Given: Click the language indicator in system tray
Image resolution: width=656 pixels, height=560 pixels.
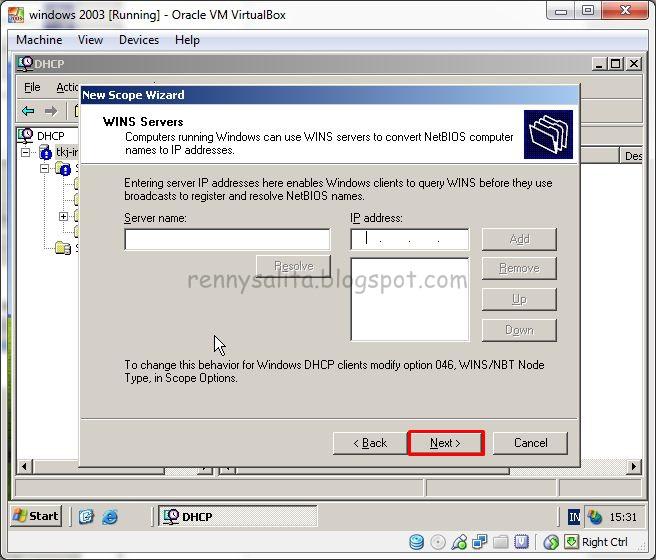Looking at the screenshot, I should [574, 517].
